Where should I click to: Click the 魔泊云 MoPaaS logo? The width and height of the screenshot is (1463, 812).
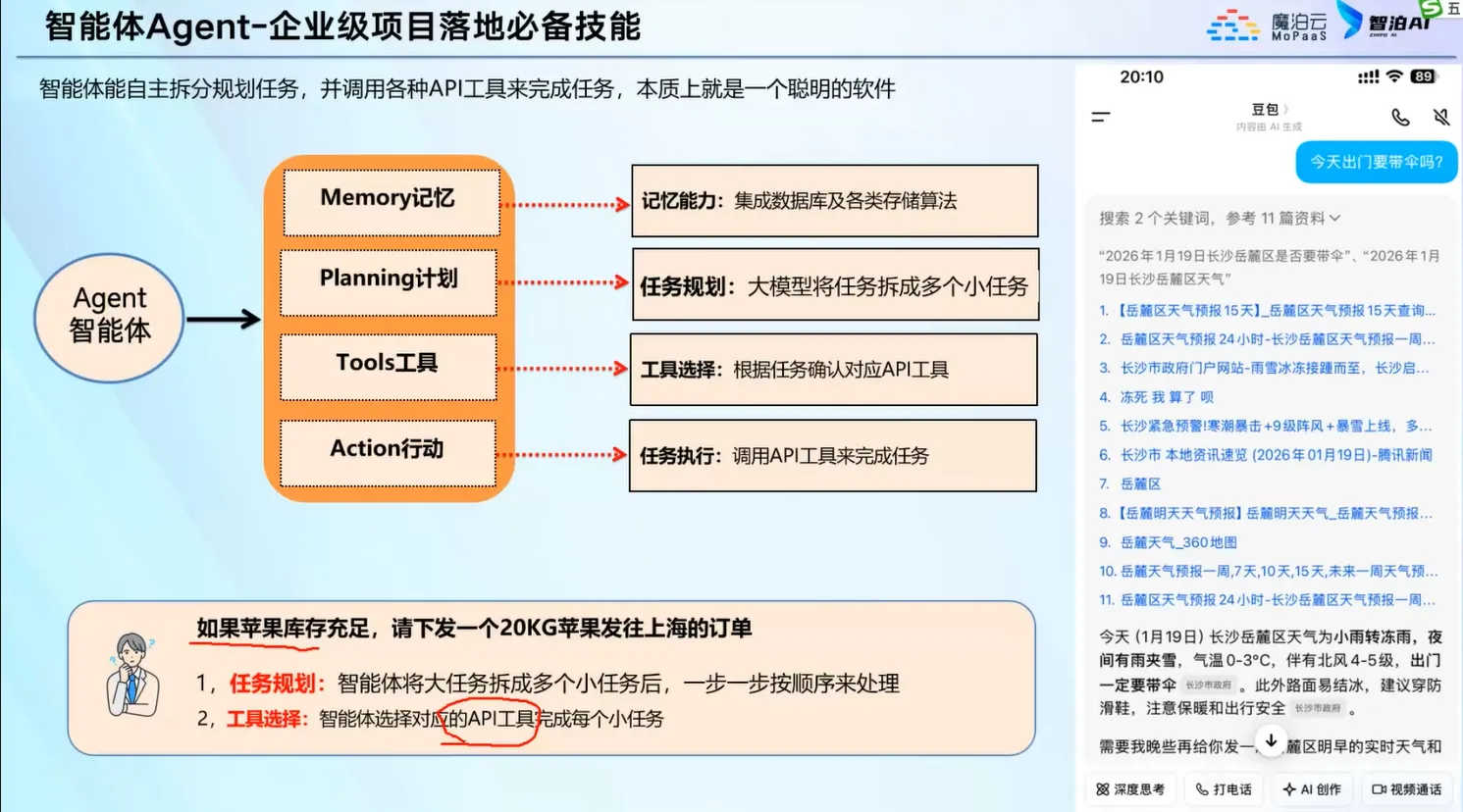coord(1267,25)
